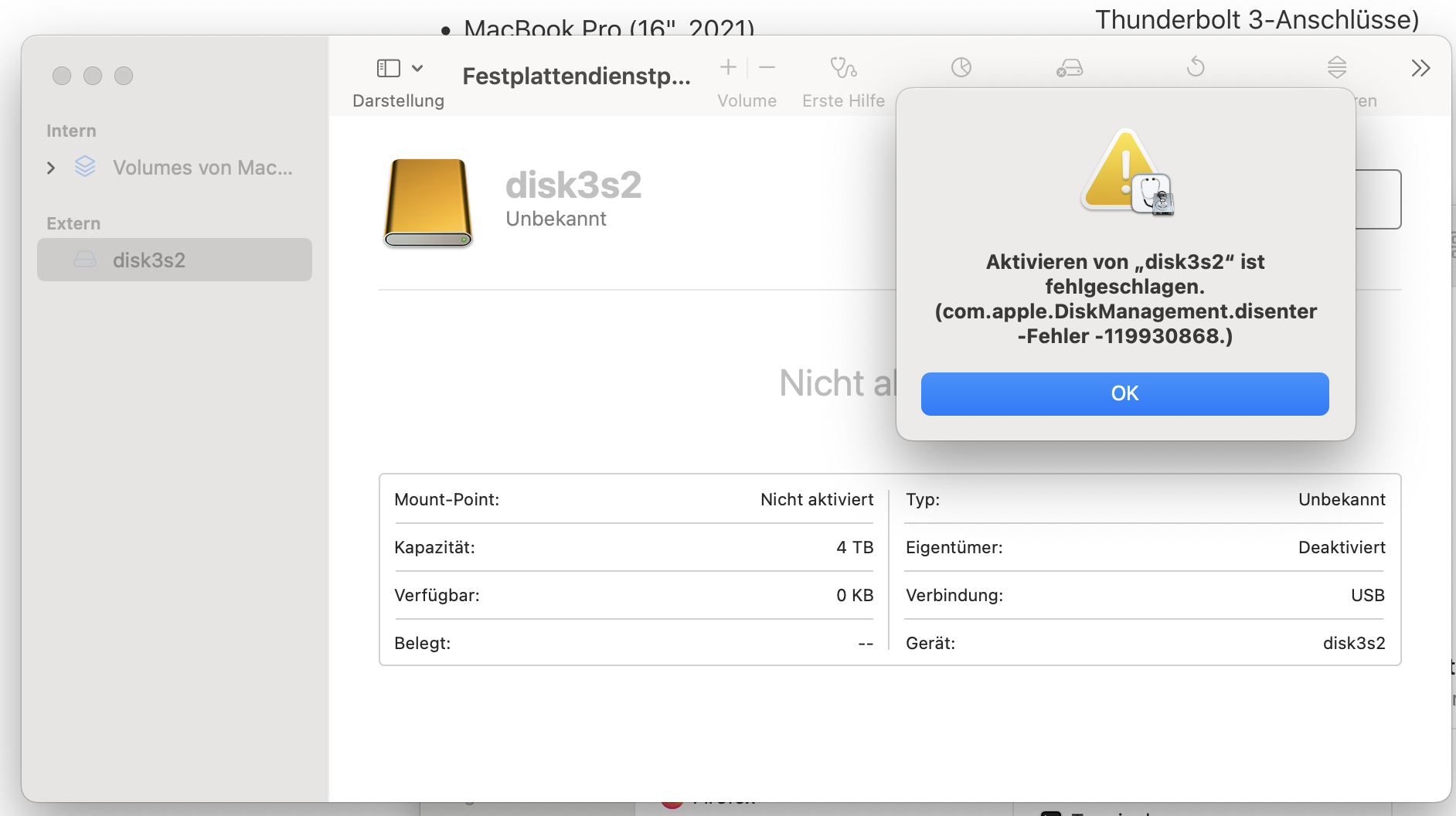Click the 'Aktivieren von disk3s2' error message
This screenshot has height=816, width=1456.
pyautogui.click(x=1125, y=299)
